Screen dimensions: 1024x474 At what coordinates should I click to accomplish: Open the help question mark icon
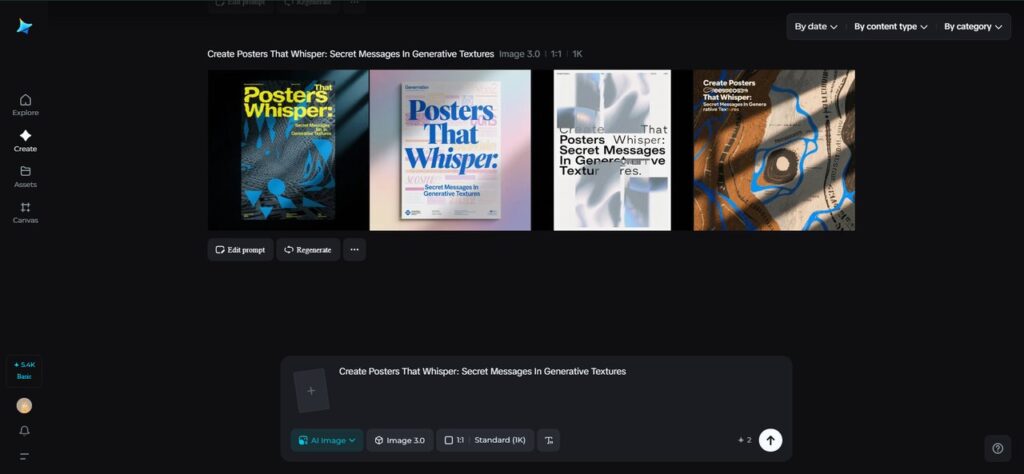point(997,448)
